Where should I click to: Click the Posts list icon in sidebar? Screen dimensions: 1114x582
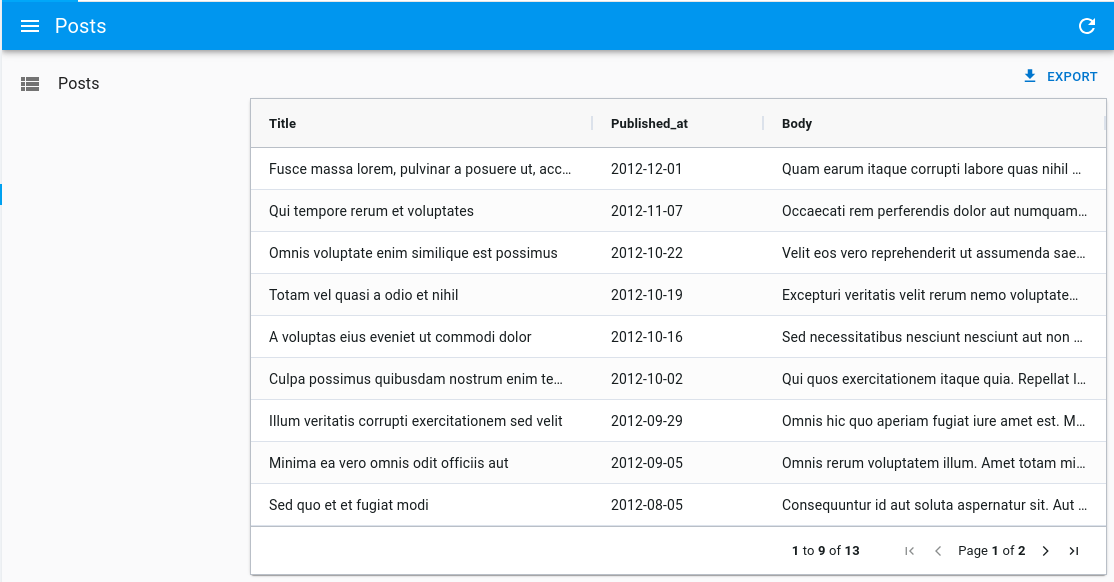pyautogui.click(x=30, y=84)
